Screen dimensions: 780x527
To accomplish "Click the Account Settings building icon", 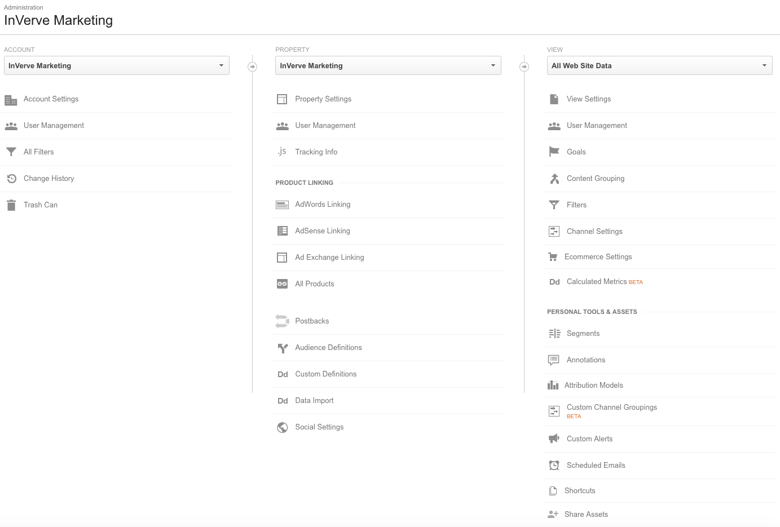I will click(x=11, y=100).
